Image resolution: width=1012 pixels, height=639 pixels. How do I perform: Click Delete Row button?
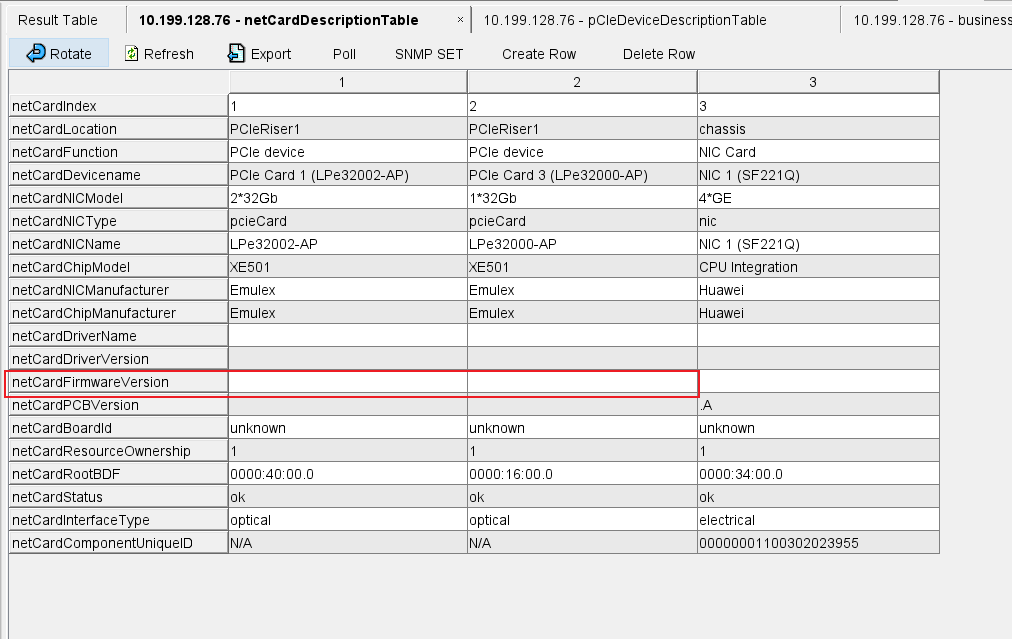pos(659,54)
